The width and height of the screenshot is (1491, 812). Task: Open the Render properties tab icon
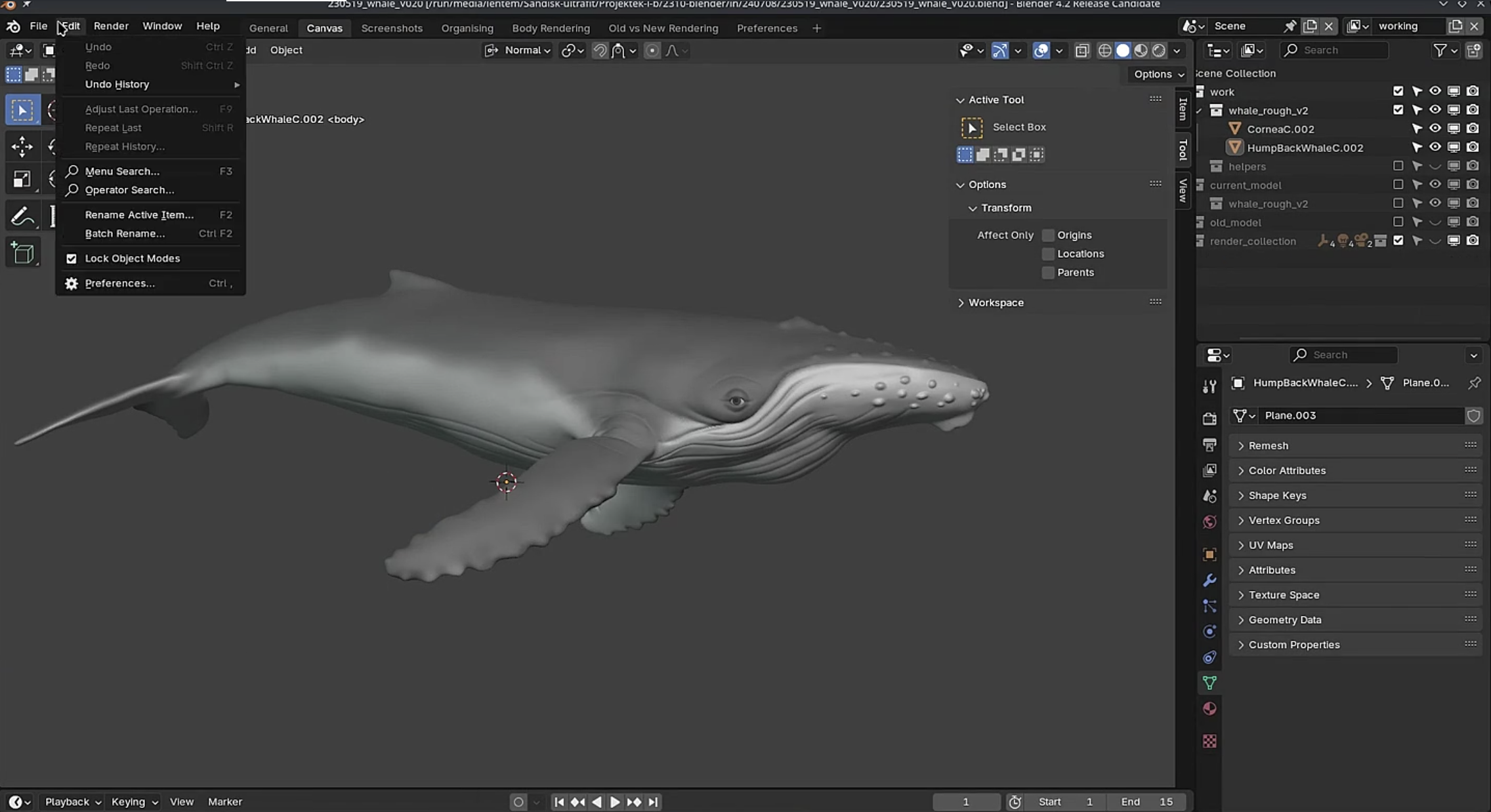tap(1209, 418)
